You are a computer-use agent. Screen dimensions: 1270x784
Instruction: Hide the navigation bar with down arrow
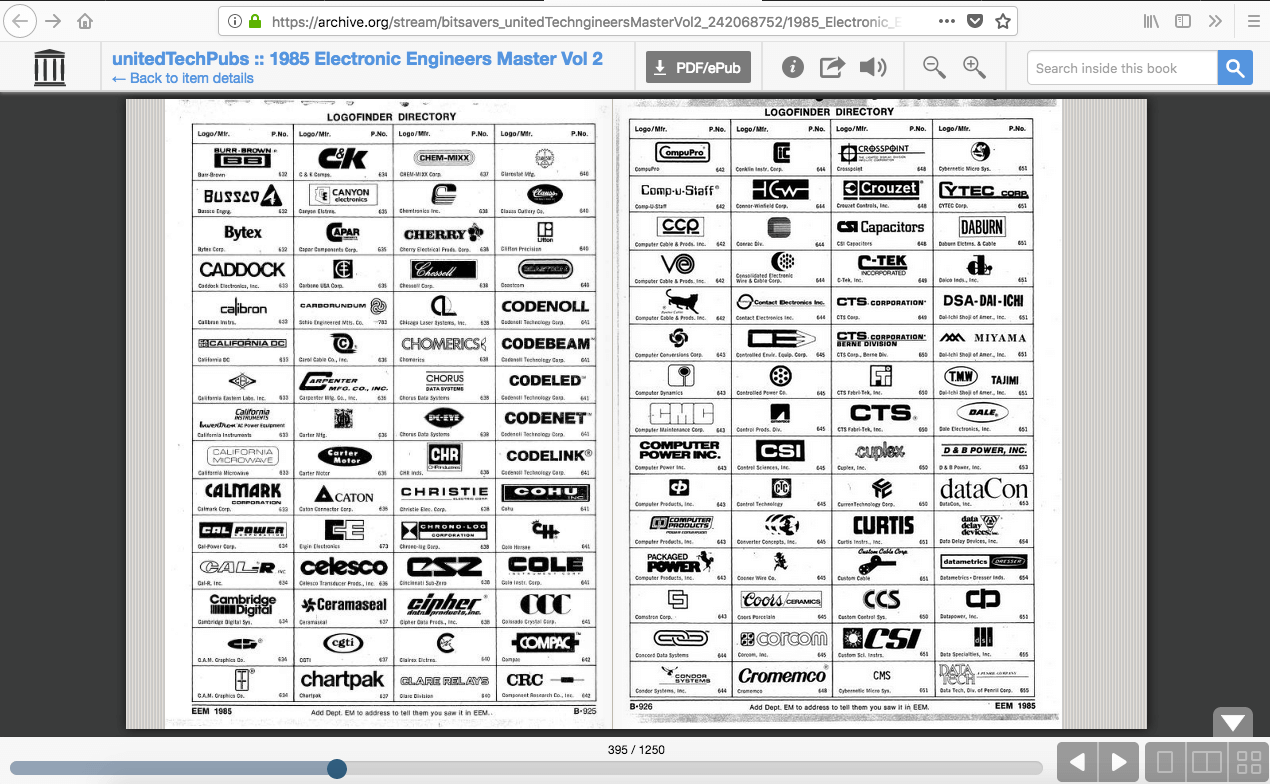tap(1233, 722)
